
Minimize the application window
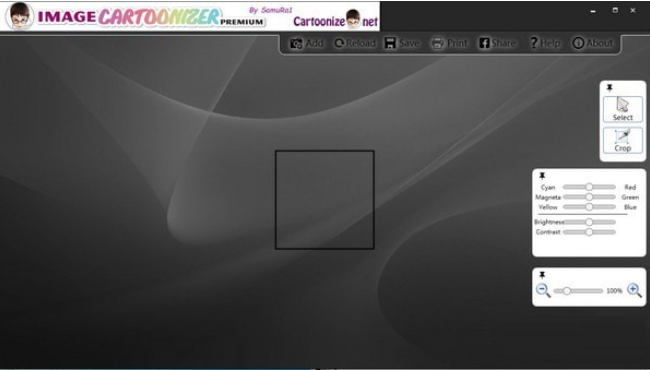coord(593,11)
